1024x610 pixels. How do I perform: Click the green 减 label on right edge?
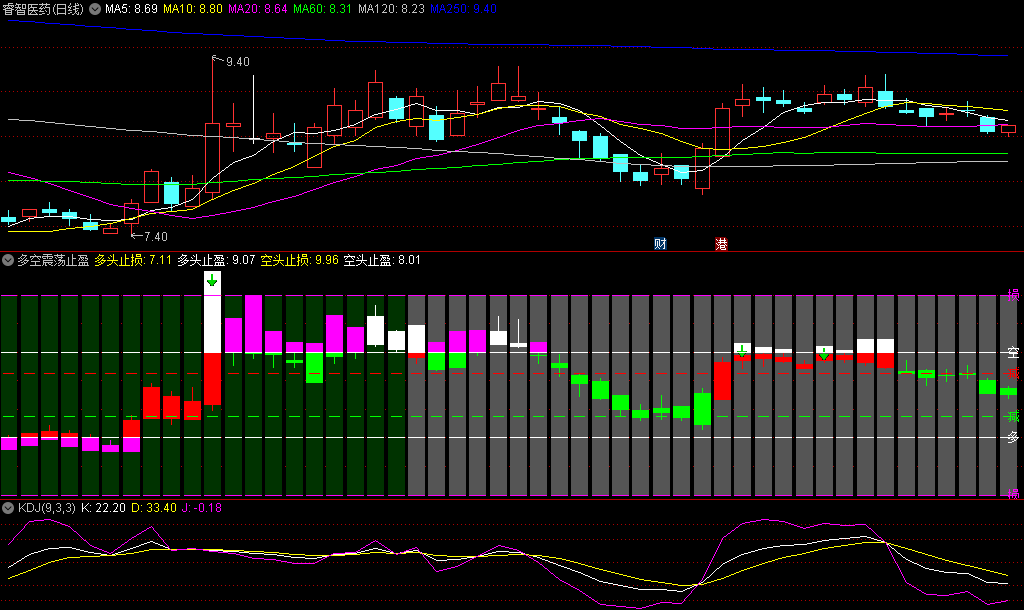point(1013,416)
